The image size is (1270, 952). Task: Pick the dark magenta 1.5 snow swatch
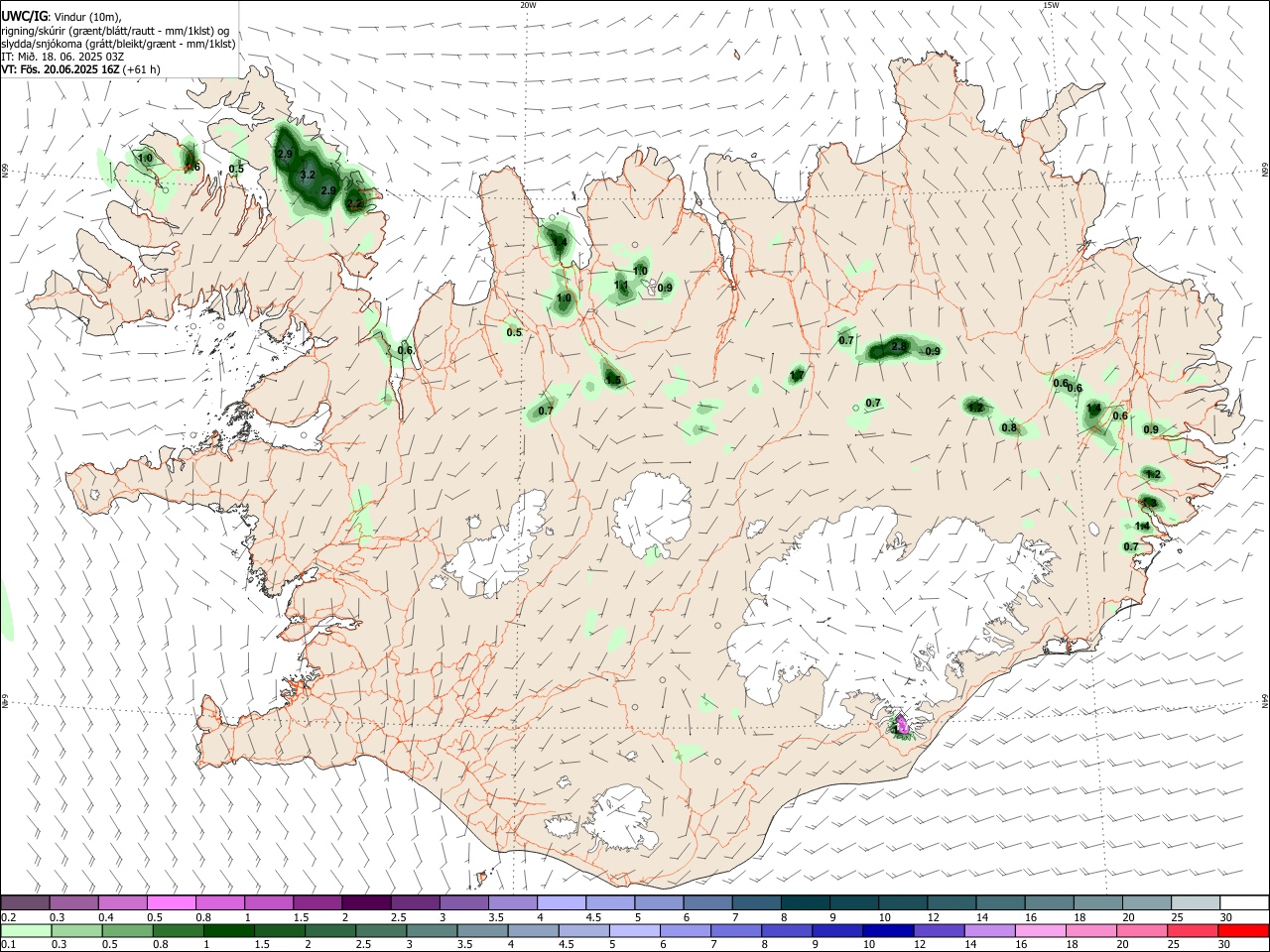(x=317, y=903)
